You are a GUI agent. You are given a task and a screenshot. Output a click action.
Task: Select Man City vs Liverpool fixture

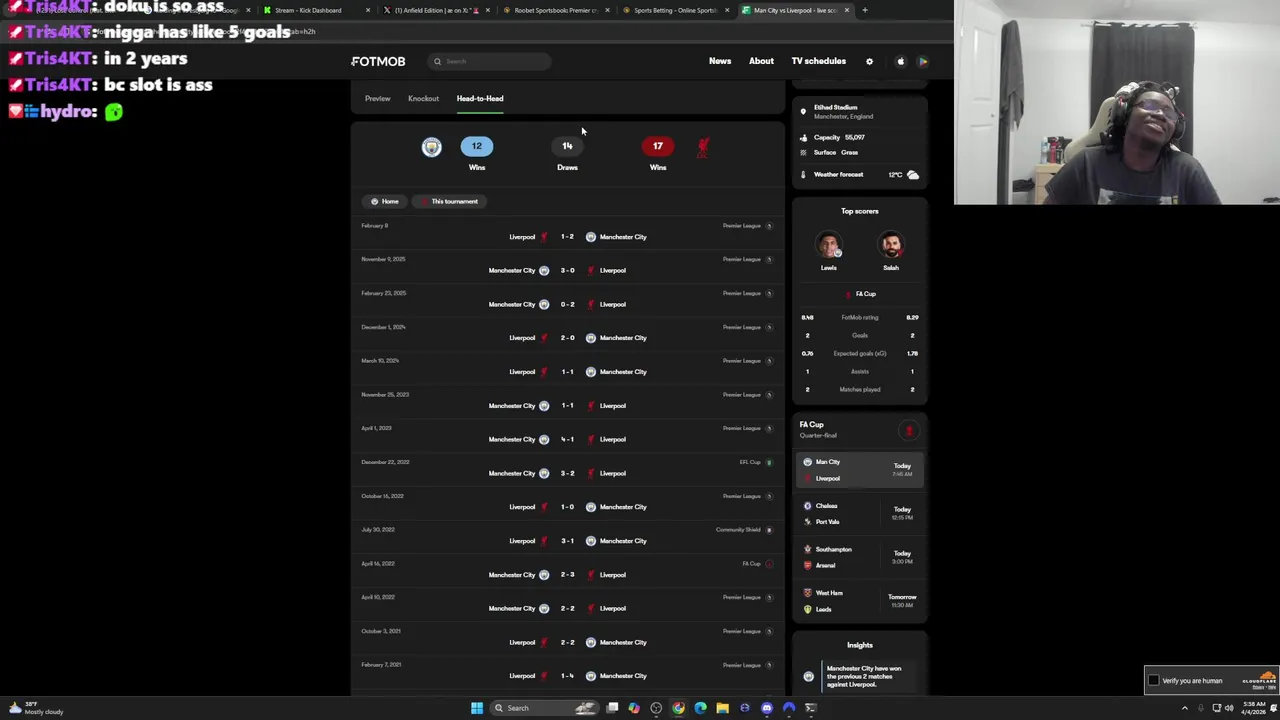(x=860, y=470)
